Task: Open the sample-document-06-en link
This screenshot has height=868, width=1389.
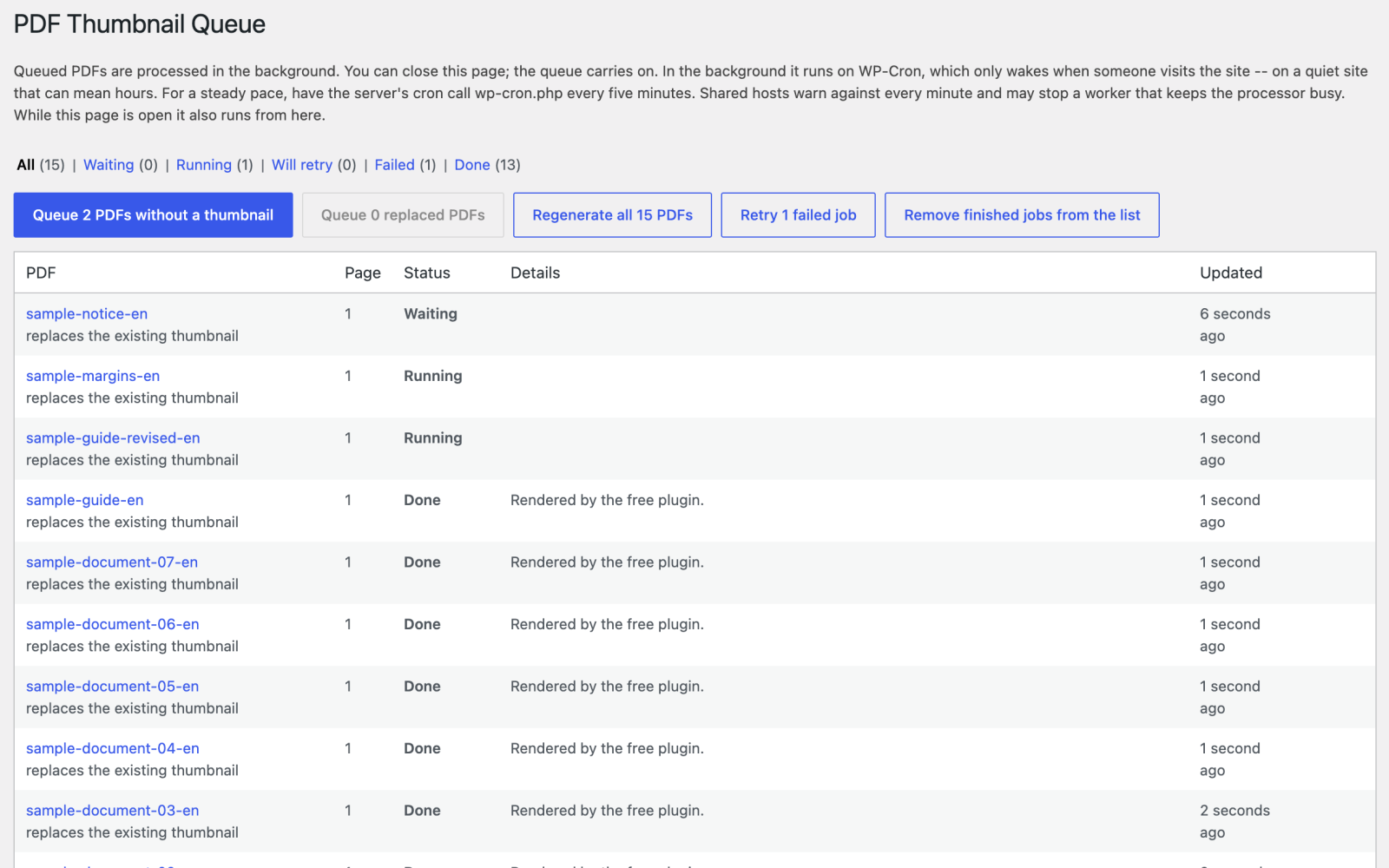Action: point(113,624)
